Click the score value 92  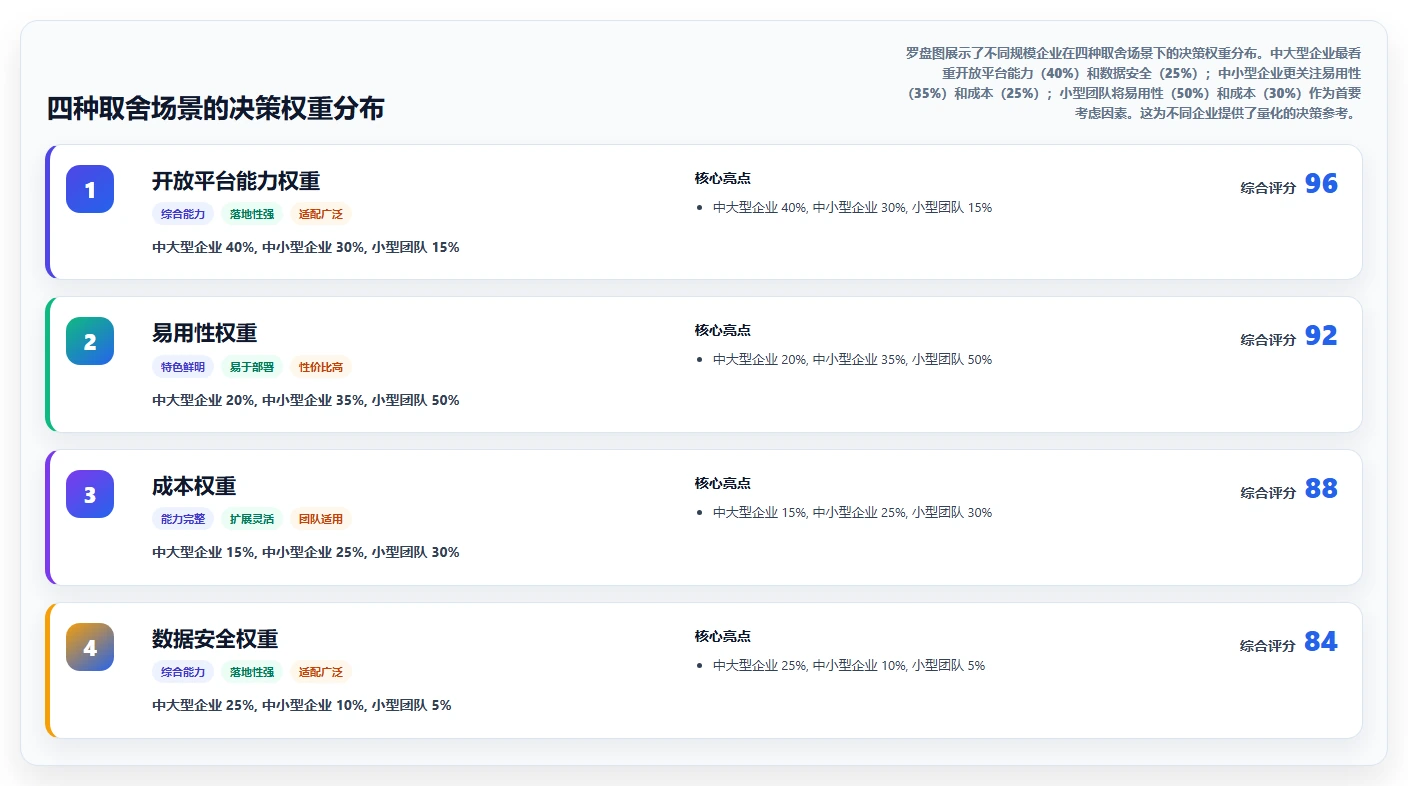tap(1321, 336)
